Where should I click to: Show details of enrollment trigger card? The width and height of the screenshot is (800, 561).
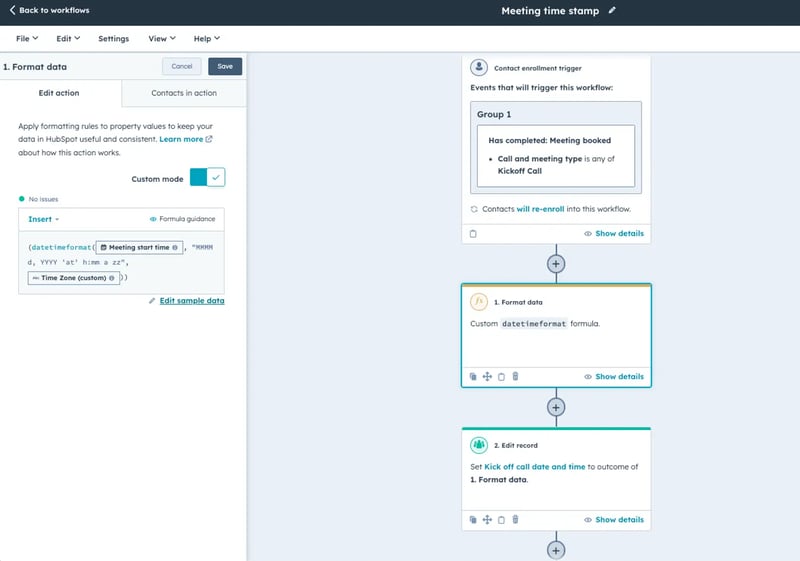(614, 234)
